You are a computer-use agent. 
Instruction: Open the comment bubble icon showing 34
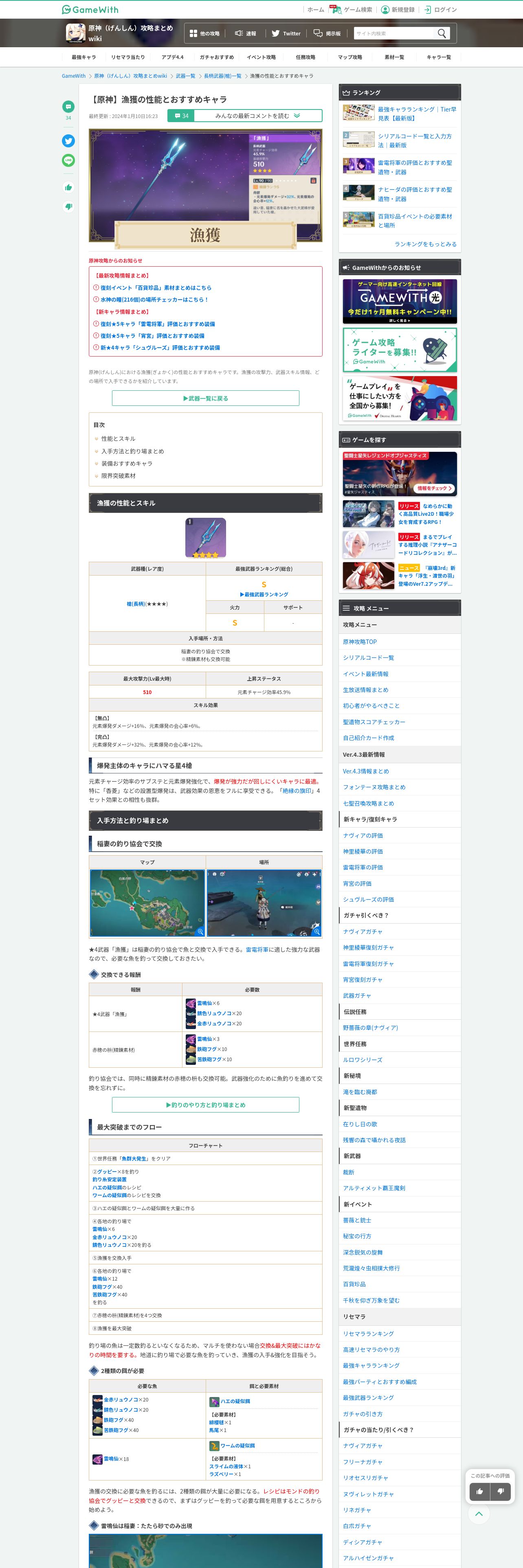(x=68, y=107)
